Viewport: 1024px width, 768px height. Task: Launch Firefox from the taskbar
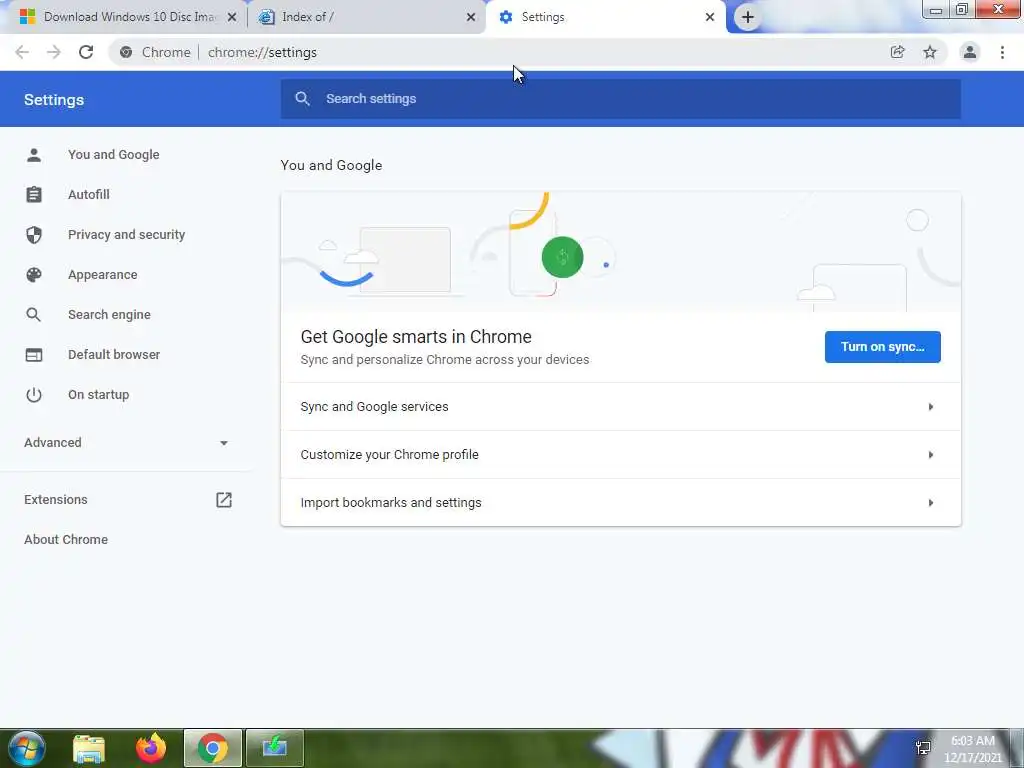[151, 748]
